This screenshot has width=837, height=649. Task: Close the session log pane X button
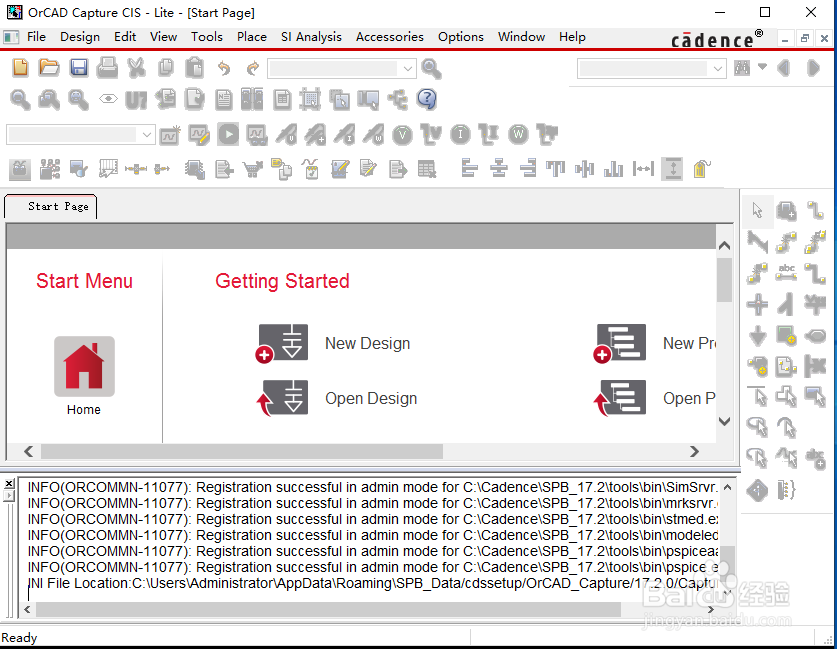(9, 484)
